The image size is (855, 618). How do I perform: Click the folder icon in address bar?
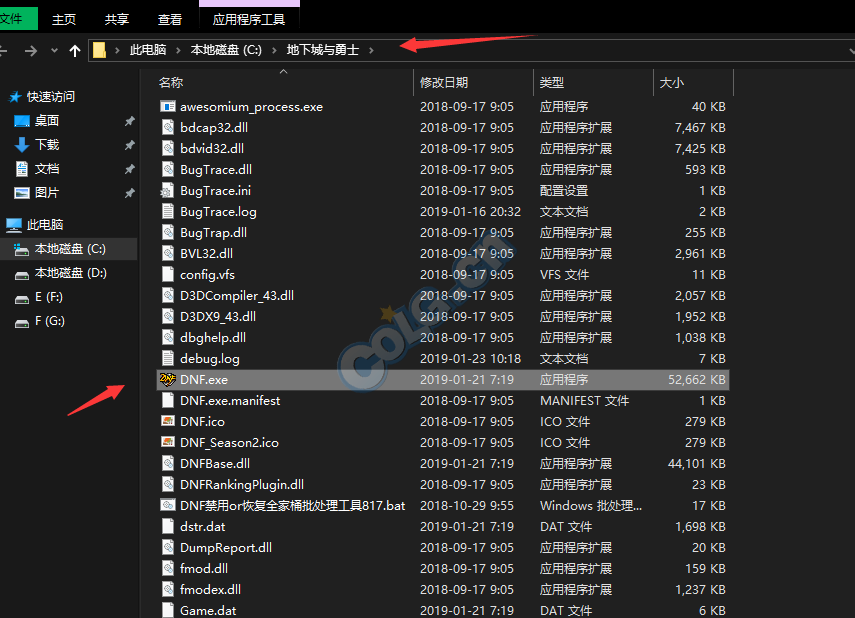[99, 50]
